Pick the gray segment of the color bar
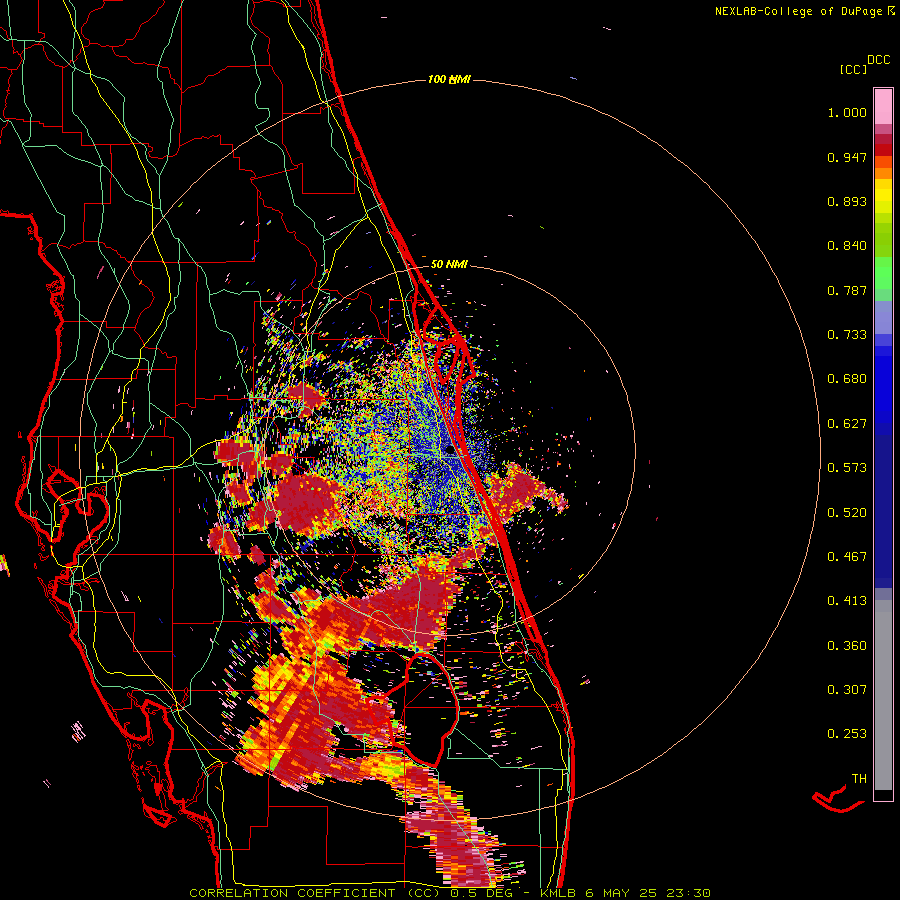900x900 pixels. [x=883, y=695]
